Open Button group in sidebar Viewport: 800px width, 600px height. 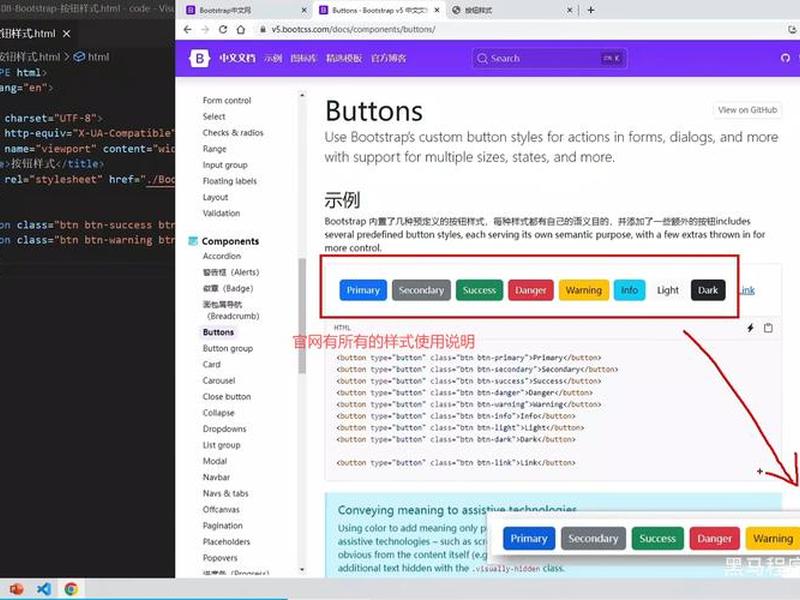tap(228, 348)
